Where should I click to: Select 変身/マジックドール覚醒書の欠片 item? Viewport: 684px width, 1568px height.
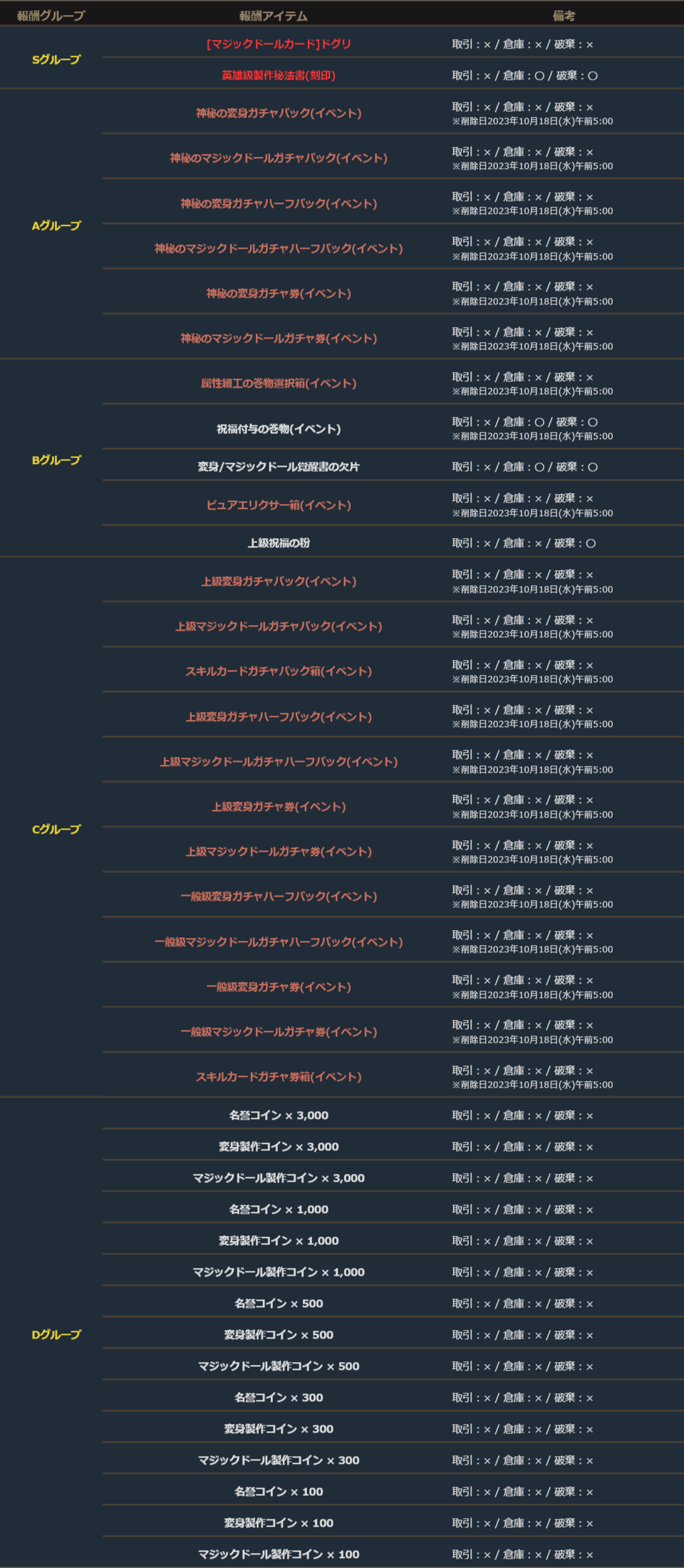click(279, 467)
